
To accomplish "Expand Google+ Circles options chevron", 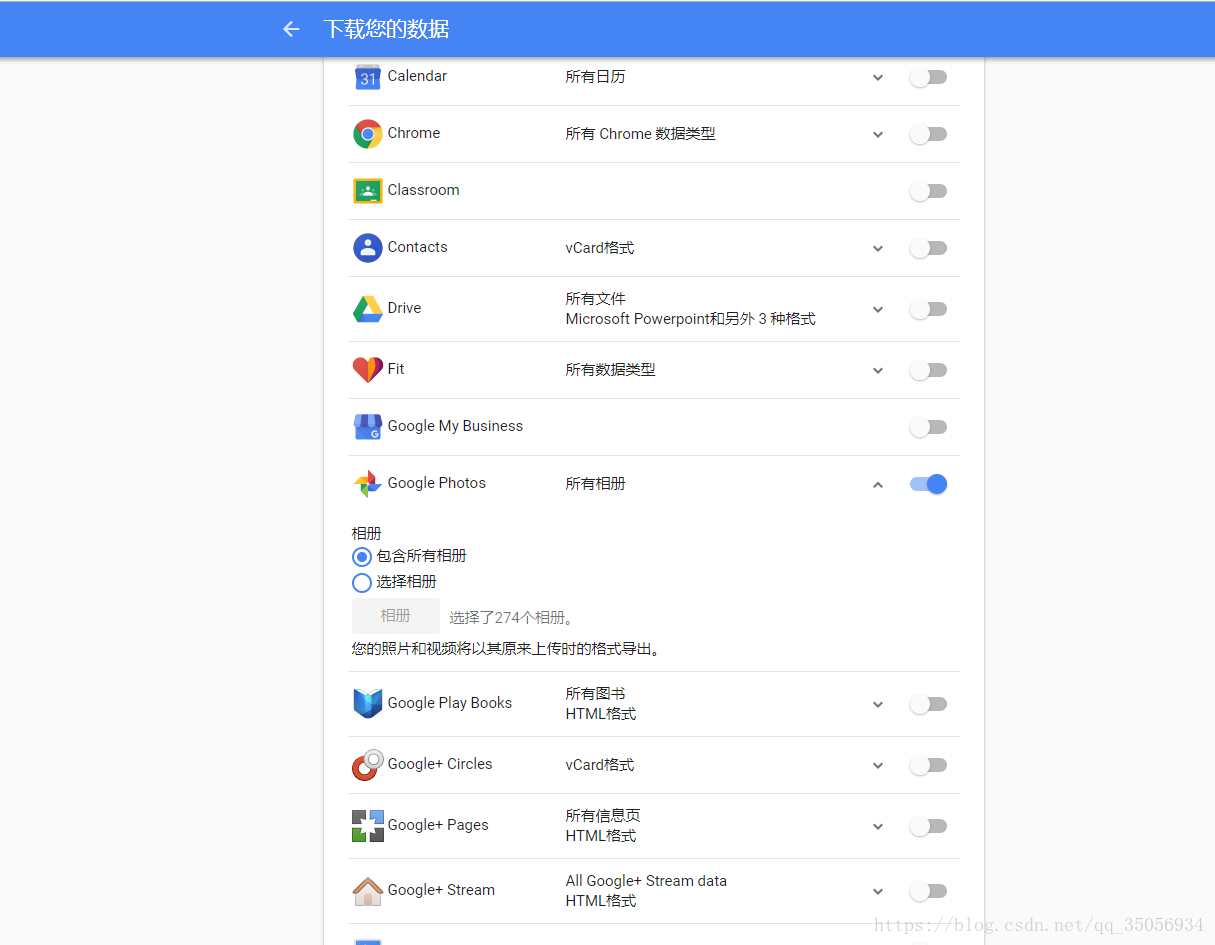I will pyautogui.click(x=878, y=765).
